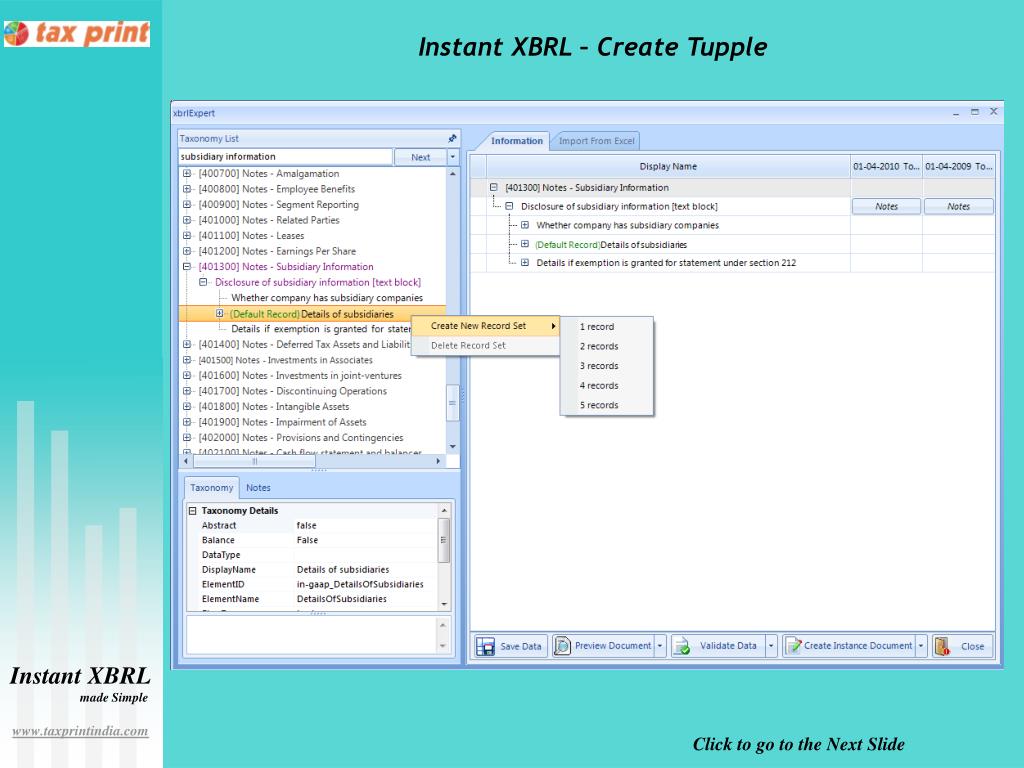Open the Create Instance Document dropdown arrow
The height and width of the screenshot is (768, 1024).
click(x=921, y=646)
